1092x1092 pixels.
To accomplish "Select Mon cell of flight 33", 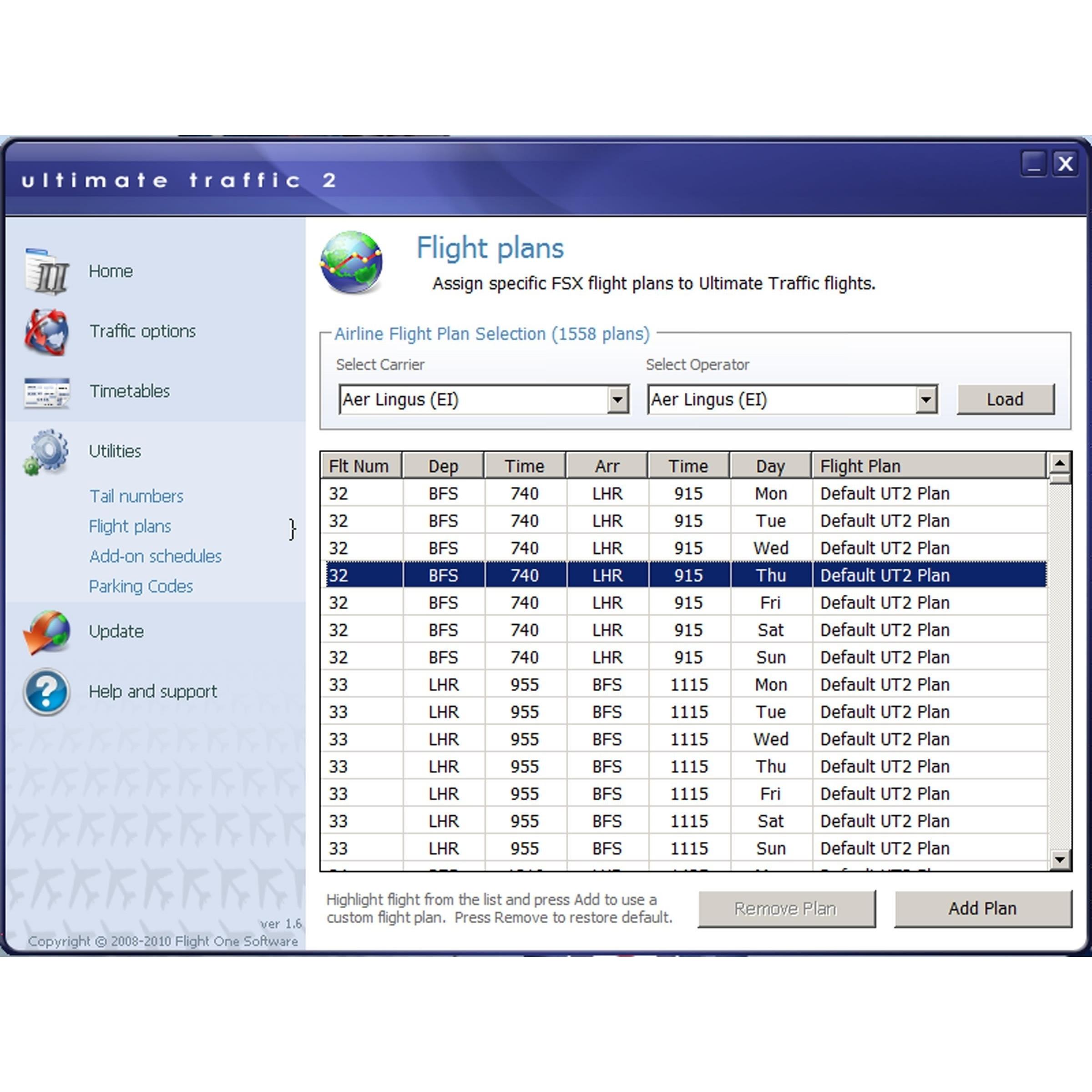I will point(771,684).
